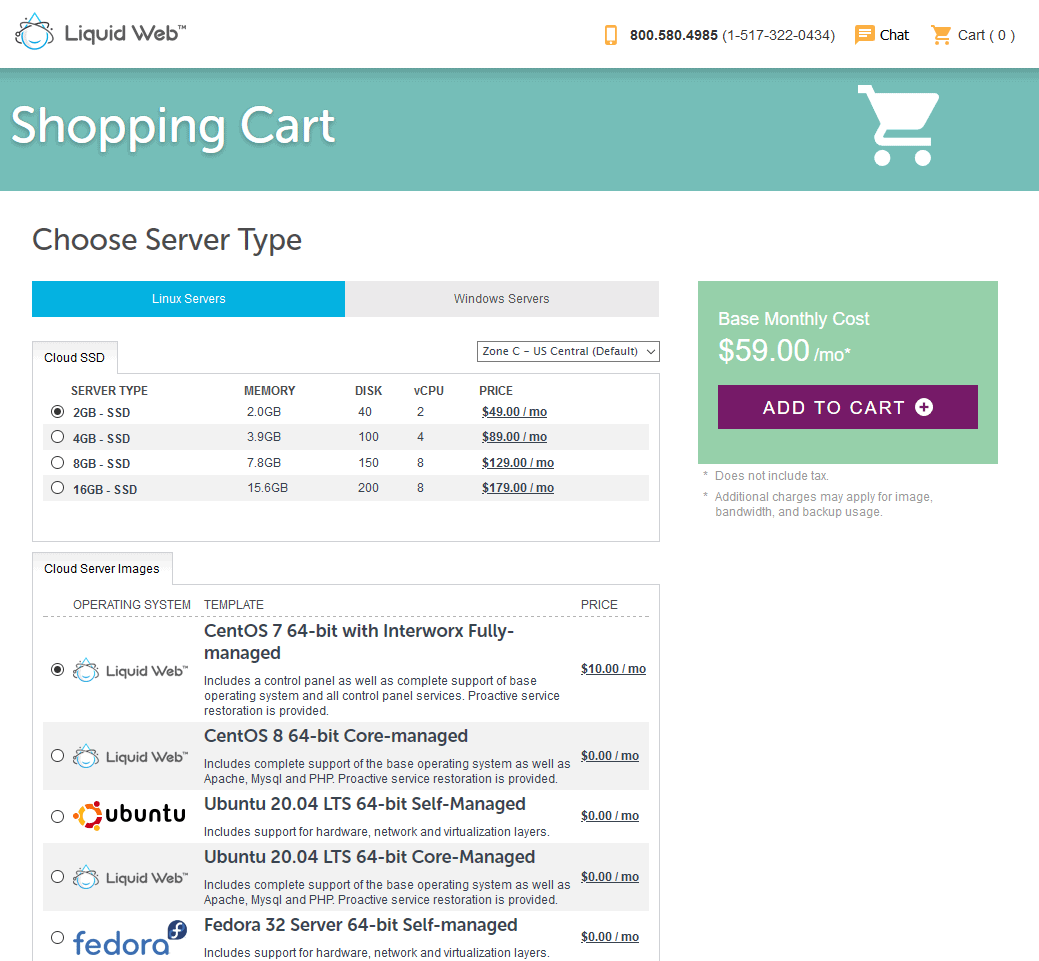The height and width of the screenshot is (961, 1039).
Task: Click plus icon on Add to Cart button
Action: coord(924,407)
